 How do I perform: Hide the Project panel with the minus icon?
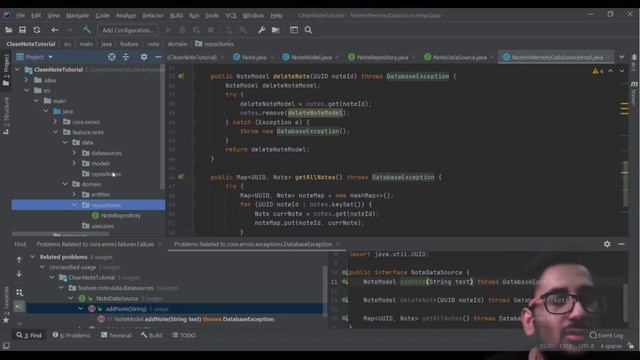(x=158, y=57)
